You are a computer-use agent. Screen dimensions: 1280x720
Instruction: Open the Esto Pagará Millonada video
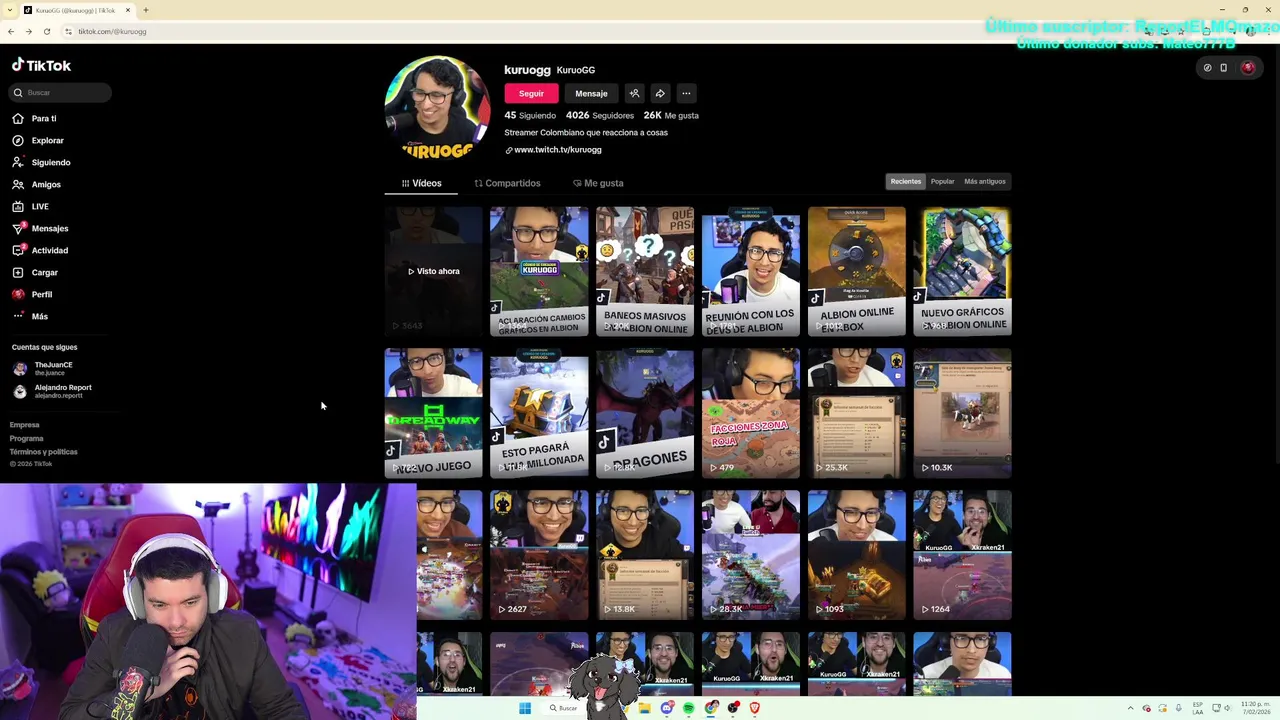539,413
